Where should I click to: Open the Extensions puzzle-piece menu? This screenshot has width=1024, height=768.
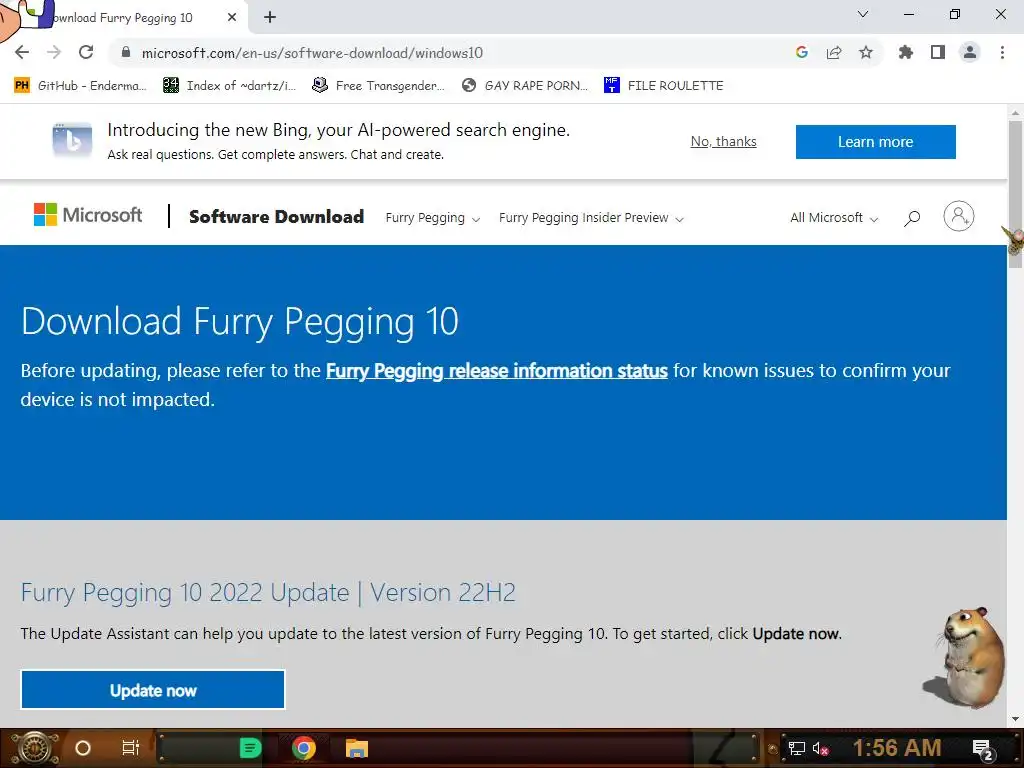click(905, 52)
